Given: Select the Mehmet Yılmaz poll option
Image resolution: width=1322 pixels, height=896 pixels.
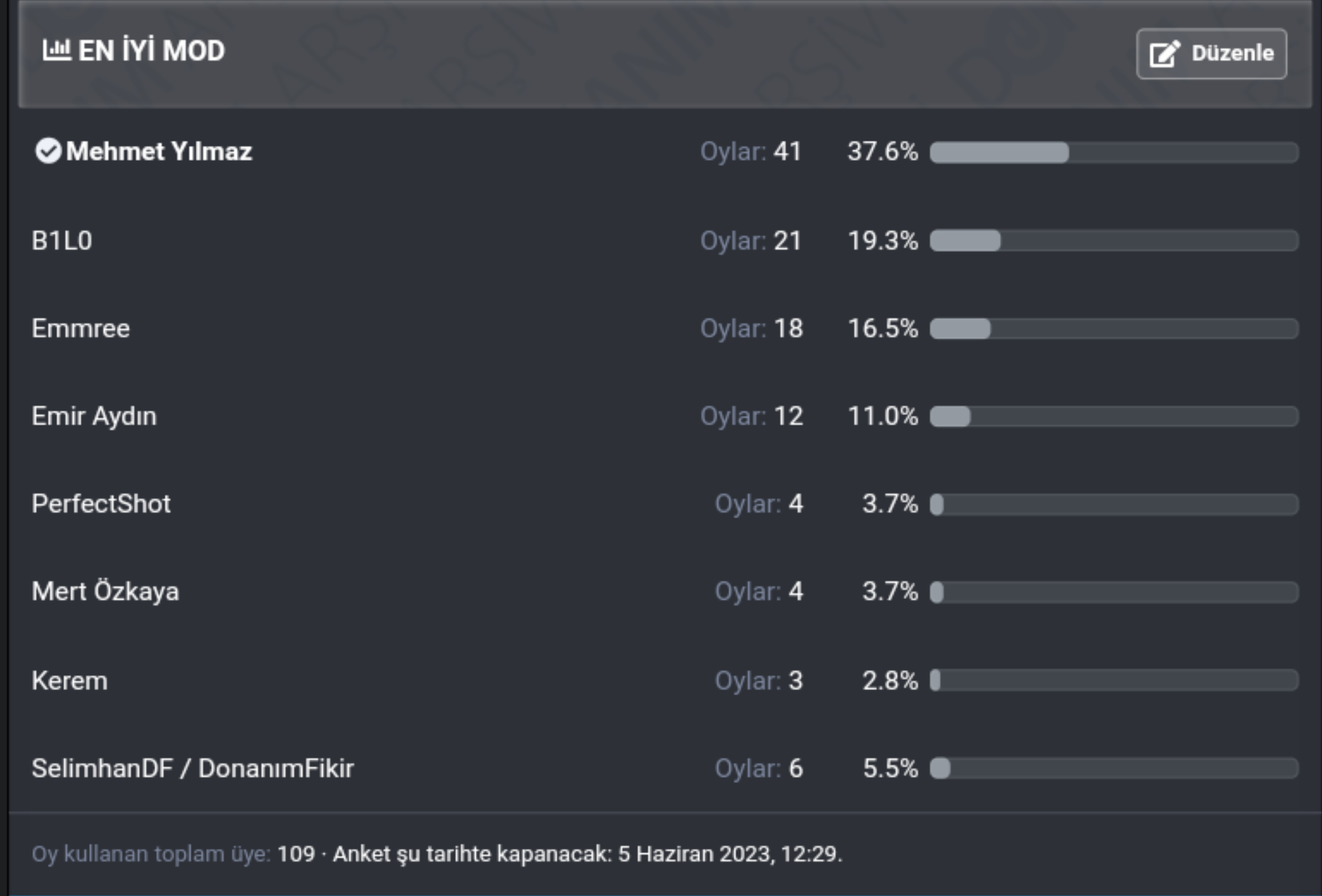Looking at the screenshot, I should coord(159,152).
